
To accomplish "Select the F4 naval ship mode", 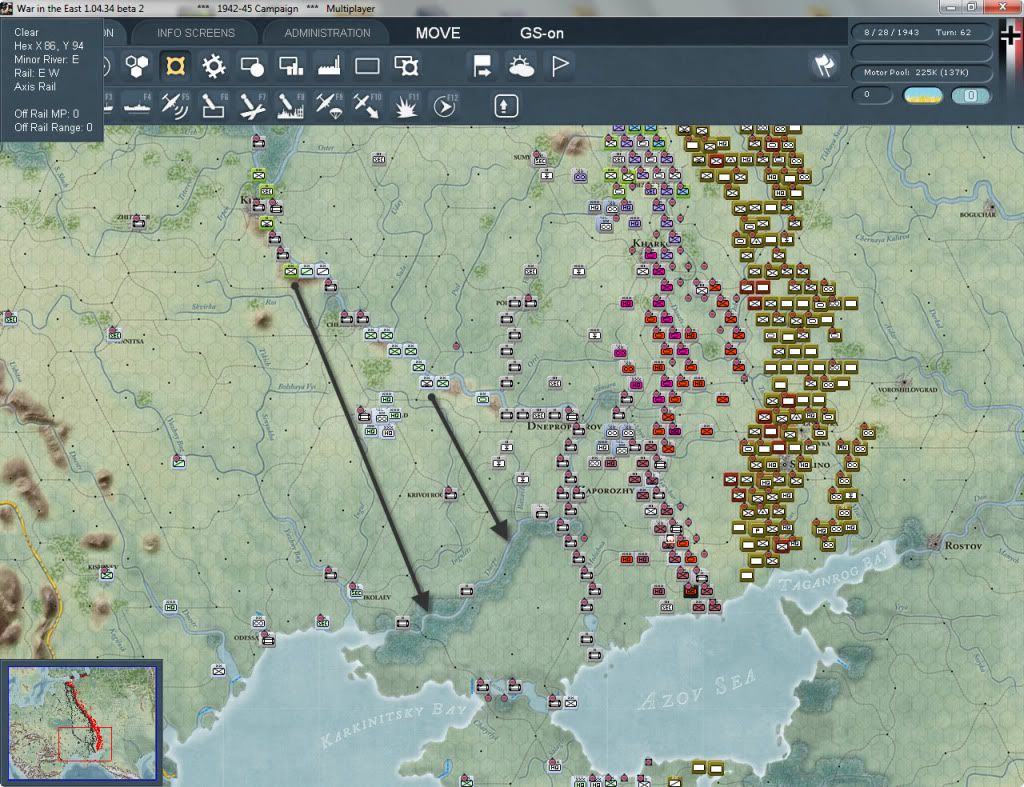I will (x=137, y=106).
